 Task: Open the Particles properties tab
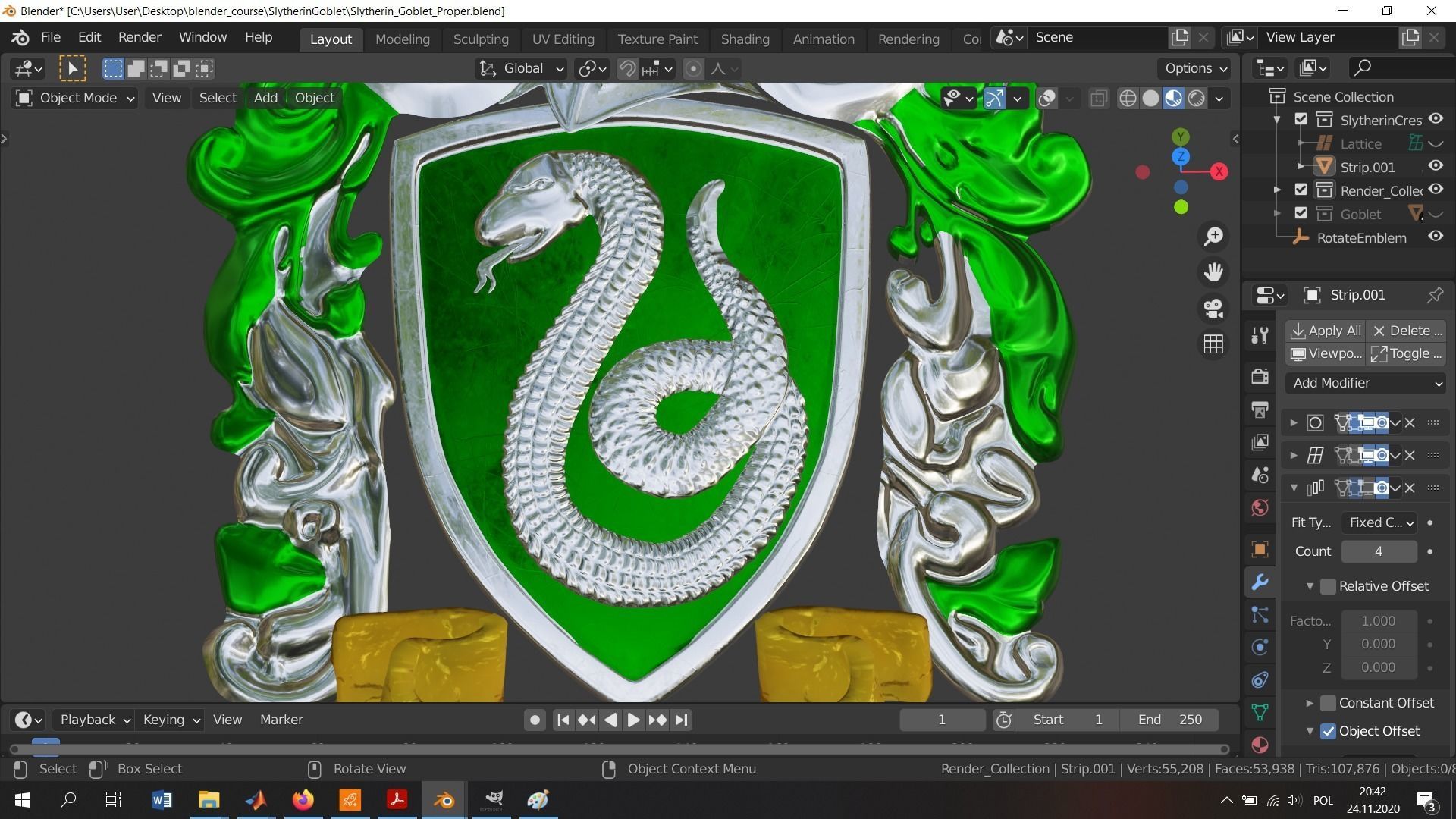(1260, 614)
